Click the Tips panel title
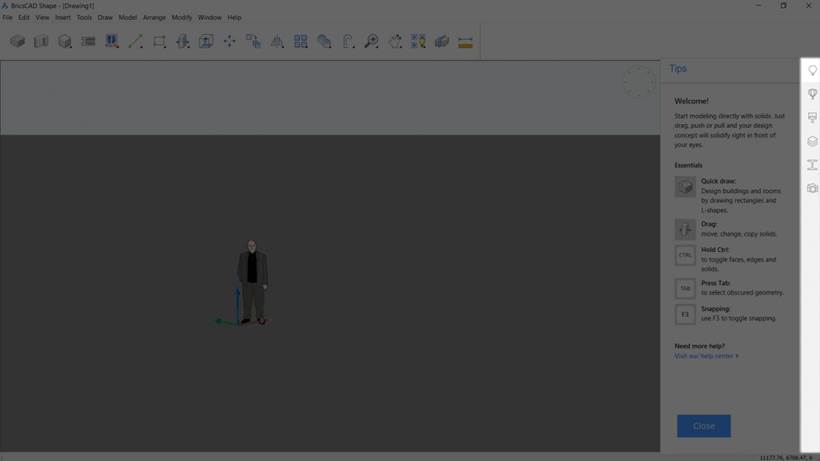The image size is (820, 461). pyautogui.click(x=678, y=69)
